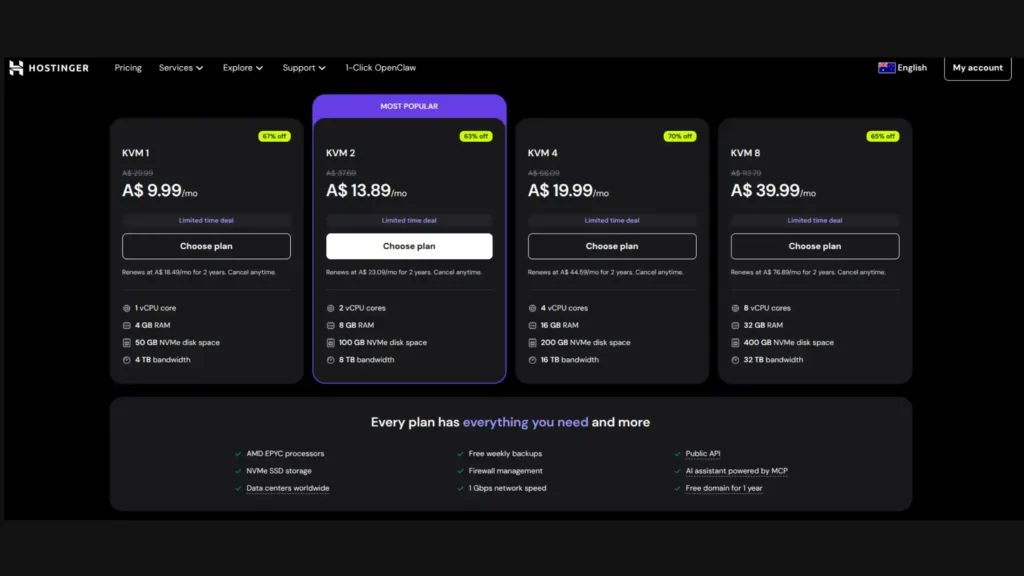The width and height of the screenshot is (1024, 576).
Task: Click the 'everything you need' heading text
Action: coord(525,423)
